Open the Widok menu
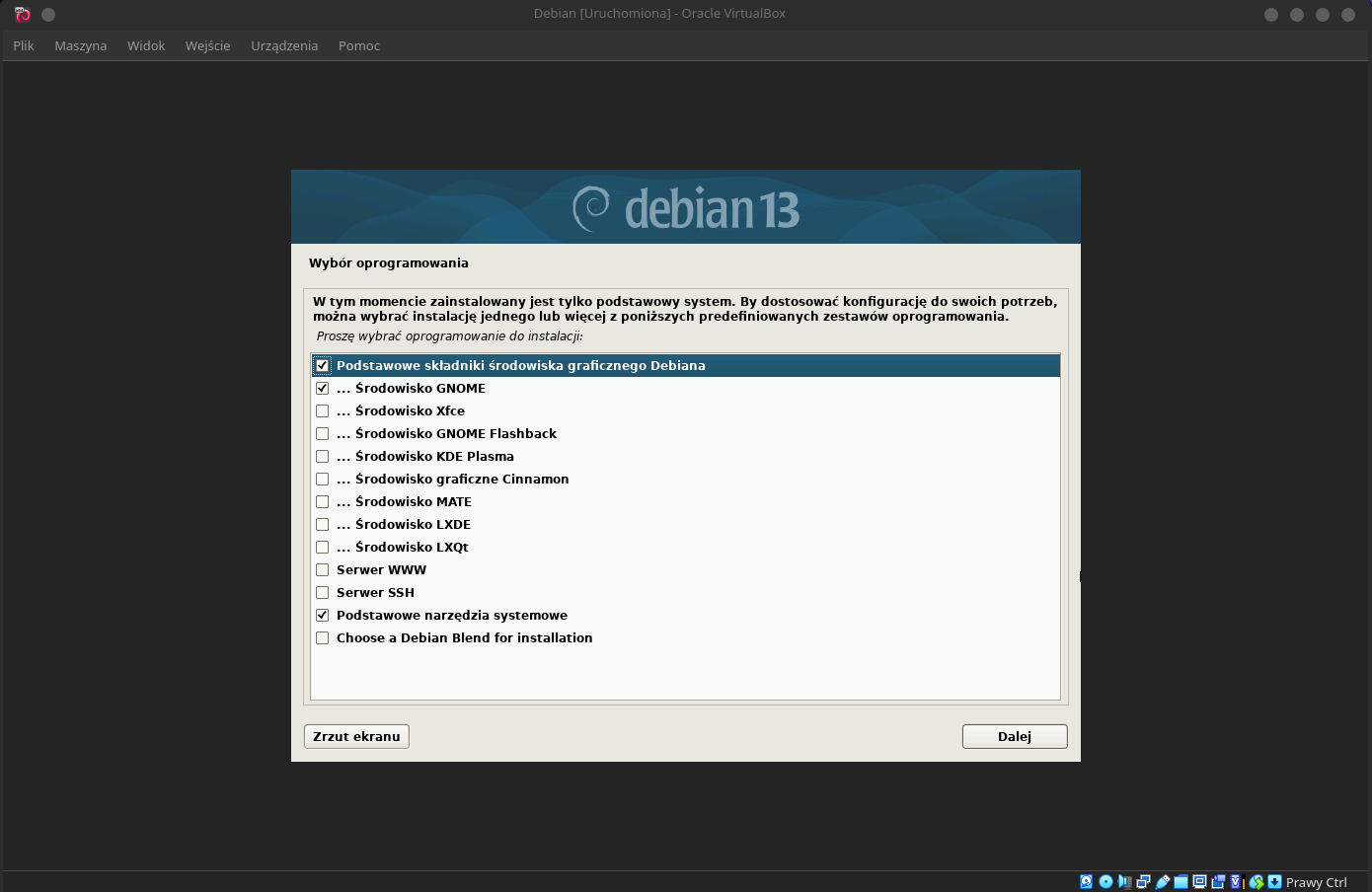The width and height of the screenshot is (1372, 892). coord(146,45)
